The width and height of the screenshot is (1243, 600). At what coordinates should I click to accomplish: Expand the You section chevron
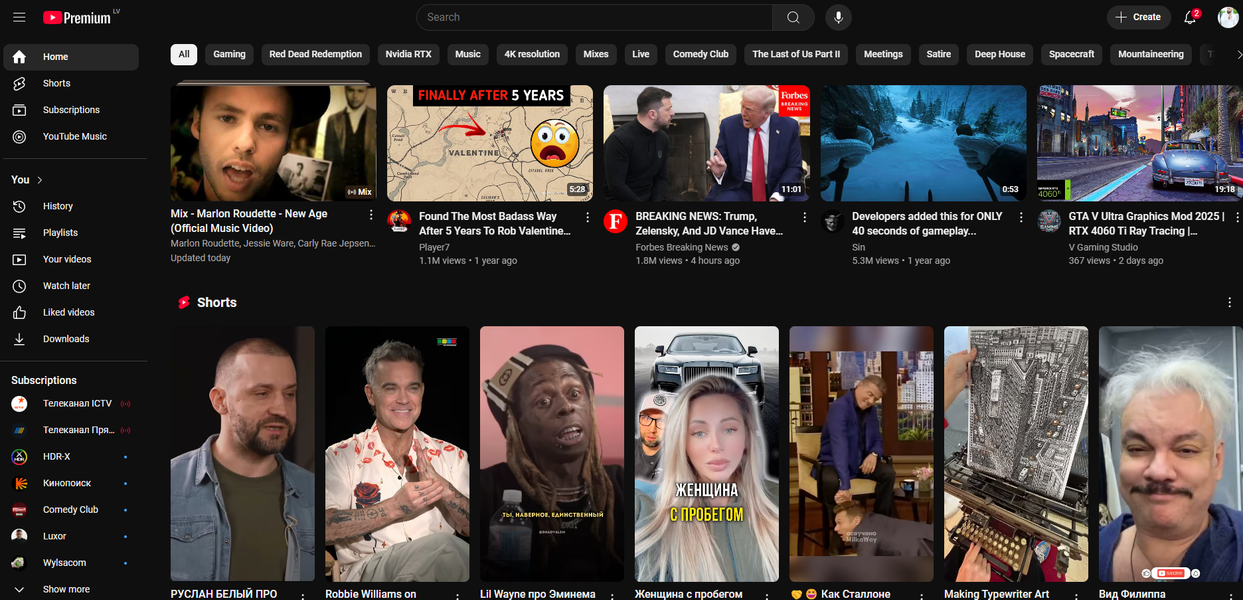point(40,180)
